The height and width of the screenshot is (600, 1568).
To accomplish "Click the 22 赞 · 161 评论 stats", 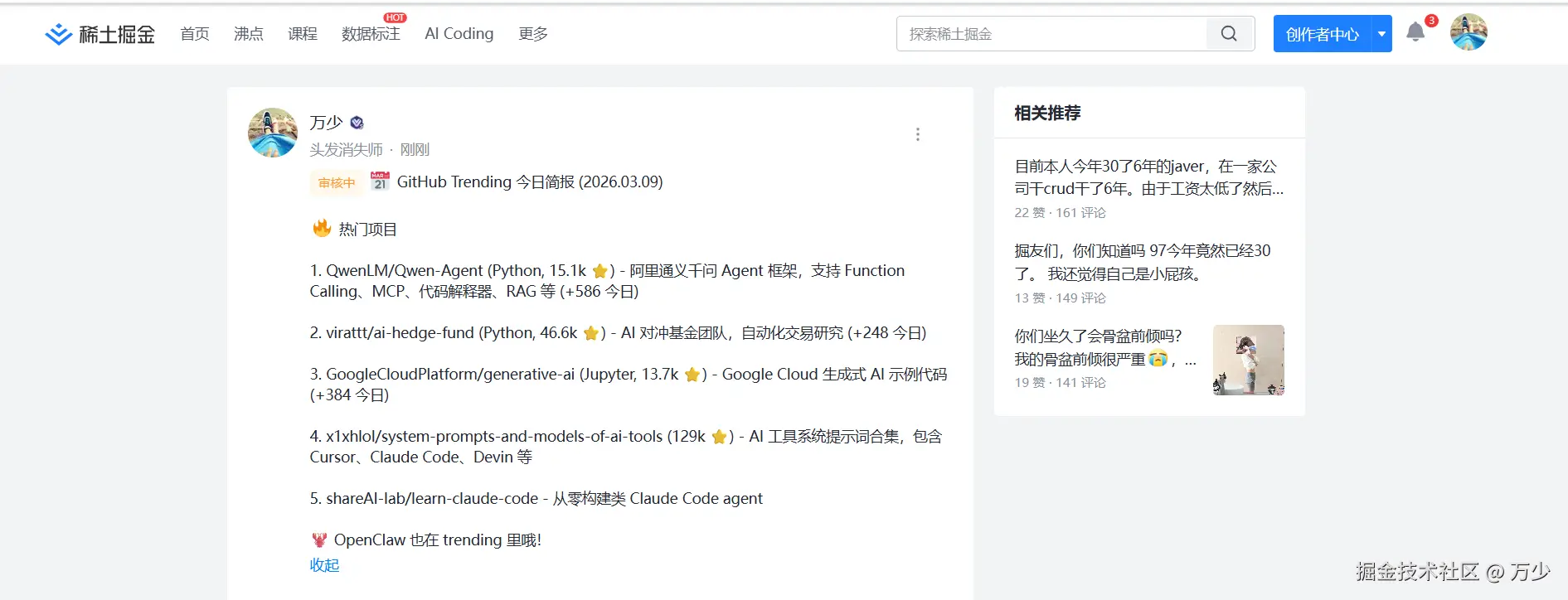I will coord(1061,213).
